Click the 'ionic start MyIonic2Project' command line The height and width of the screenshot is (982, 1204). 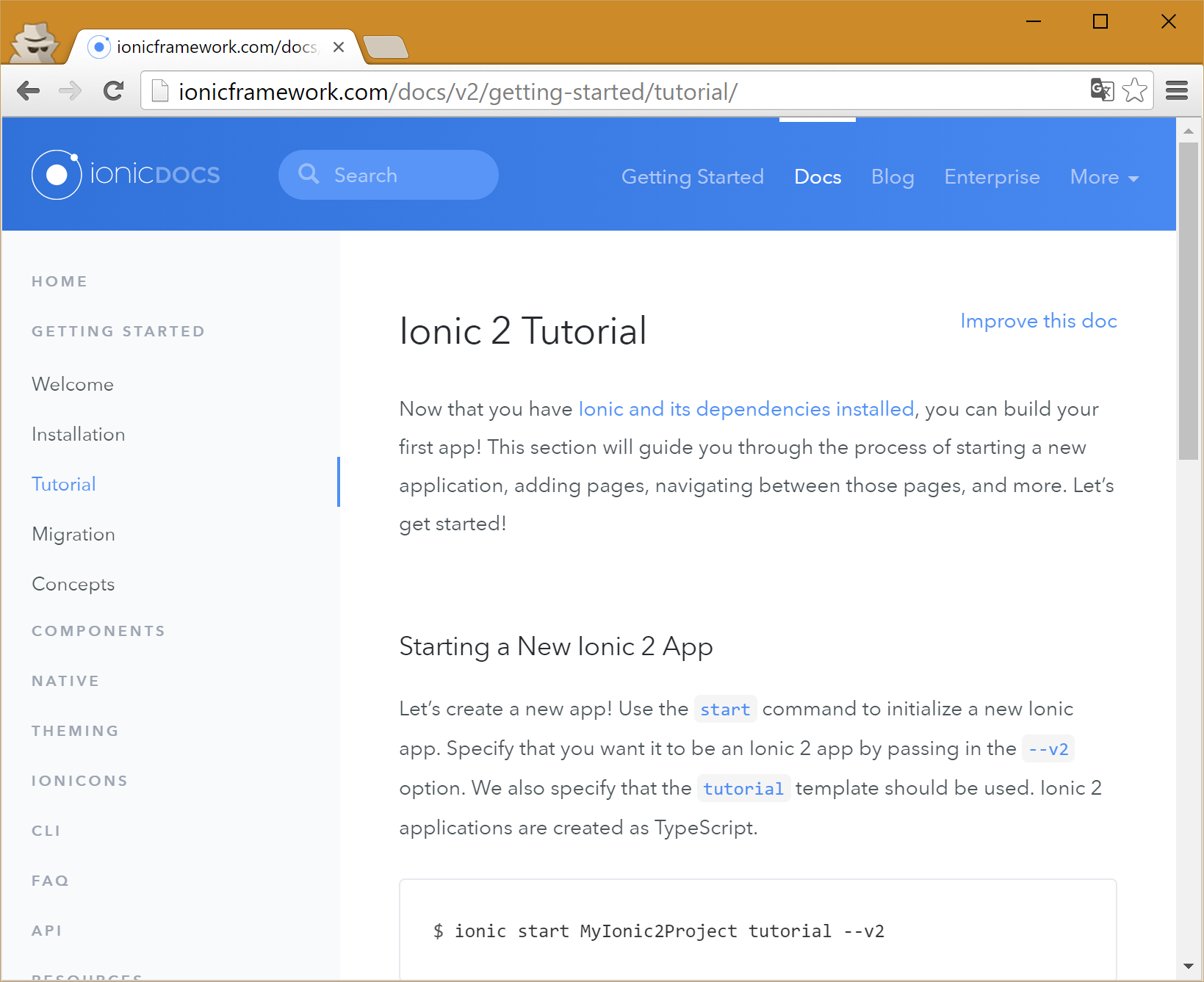tap(658, 931)
